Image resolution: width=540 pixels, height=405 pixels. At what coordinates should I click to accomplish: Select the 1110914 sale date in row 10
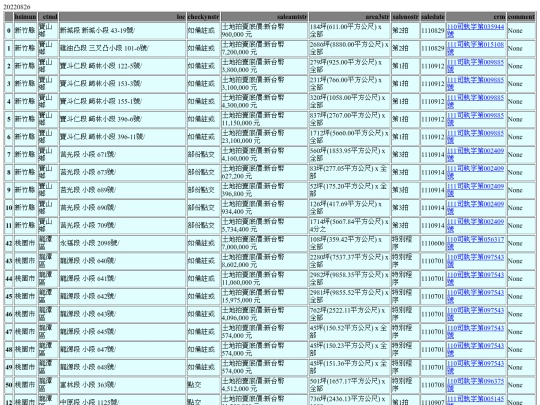click(x=433, y=208)
